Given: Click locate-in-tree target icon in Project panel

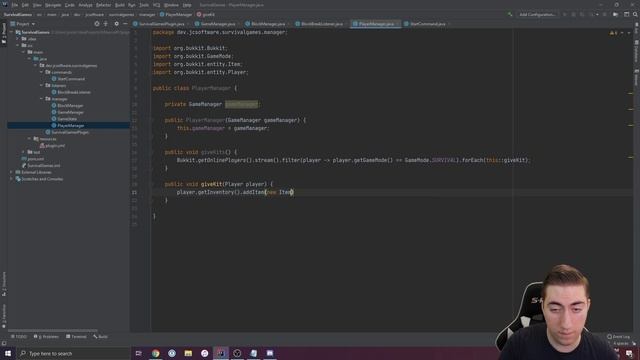Looking at the screenshot, I should click(x=97, y=24).
